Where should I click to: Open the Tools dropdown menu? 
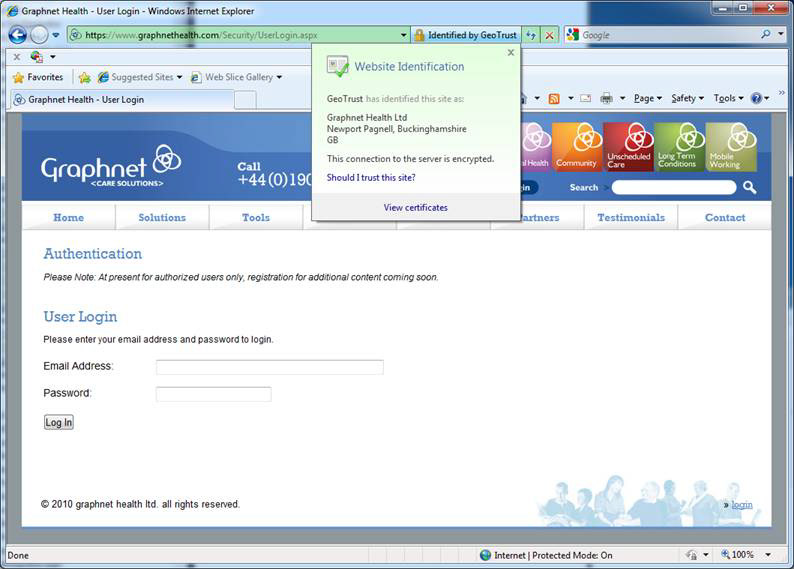[727, 98]
